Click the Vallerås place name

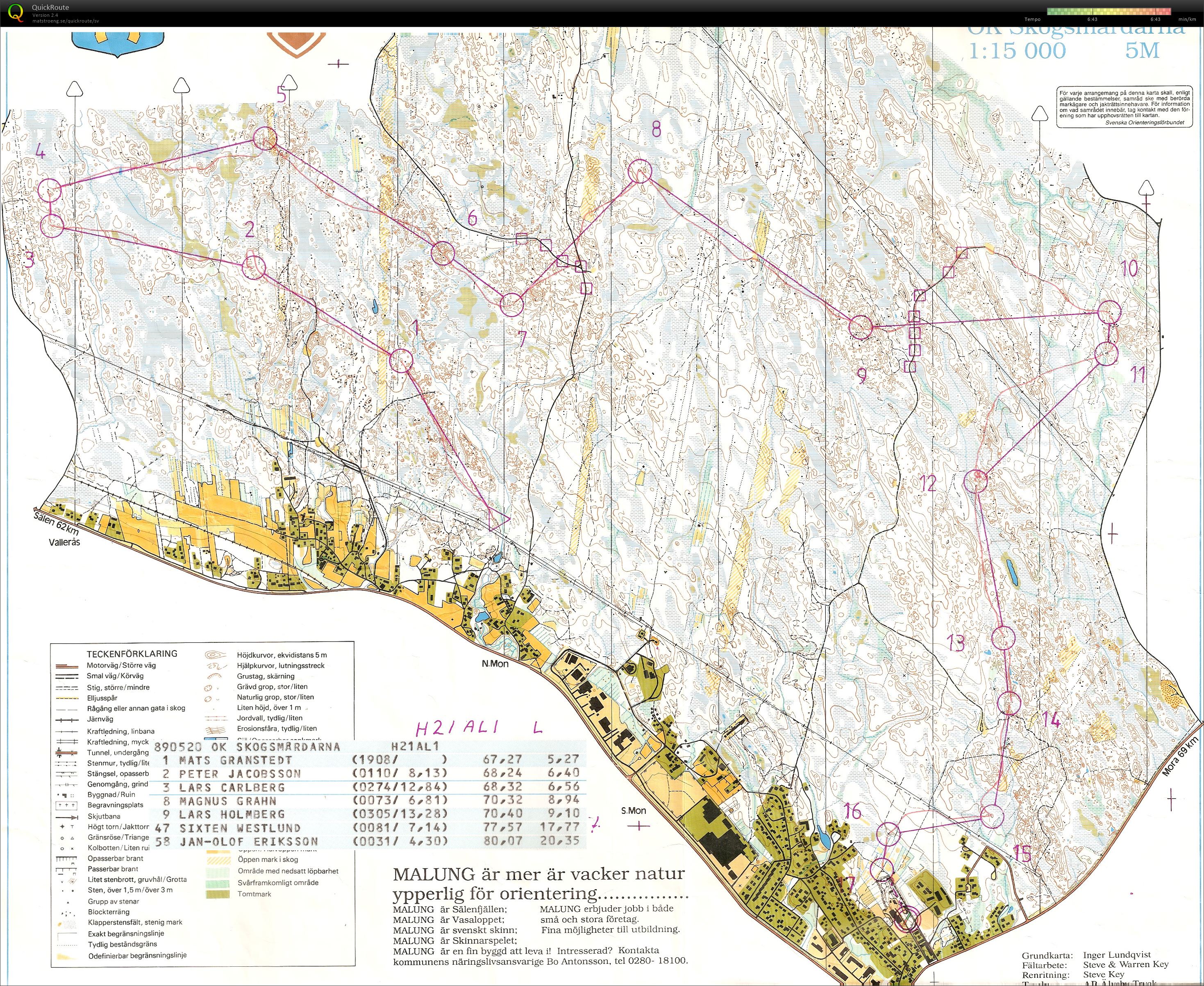point(64,542)
